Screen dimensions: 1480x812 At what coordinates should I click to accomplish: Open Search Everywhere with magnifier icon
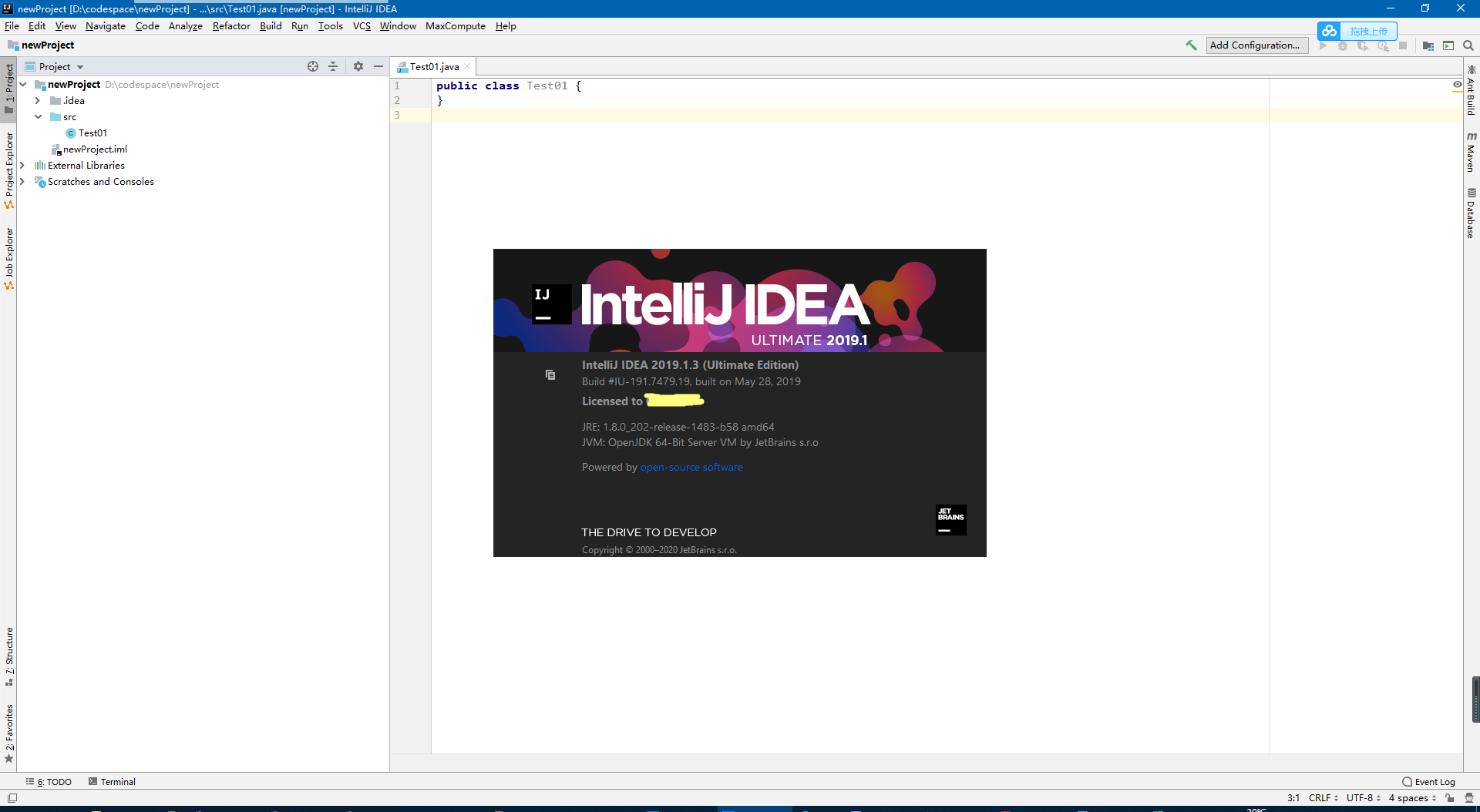1469,45
